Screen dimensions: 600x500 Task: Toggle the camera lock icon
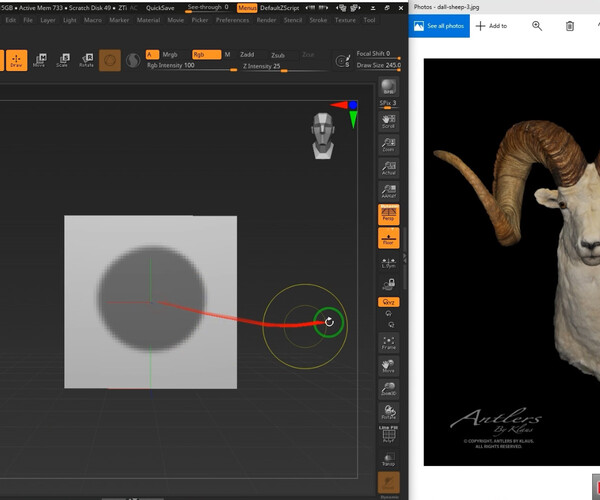coord(388,284)
